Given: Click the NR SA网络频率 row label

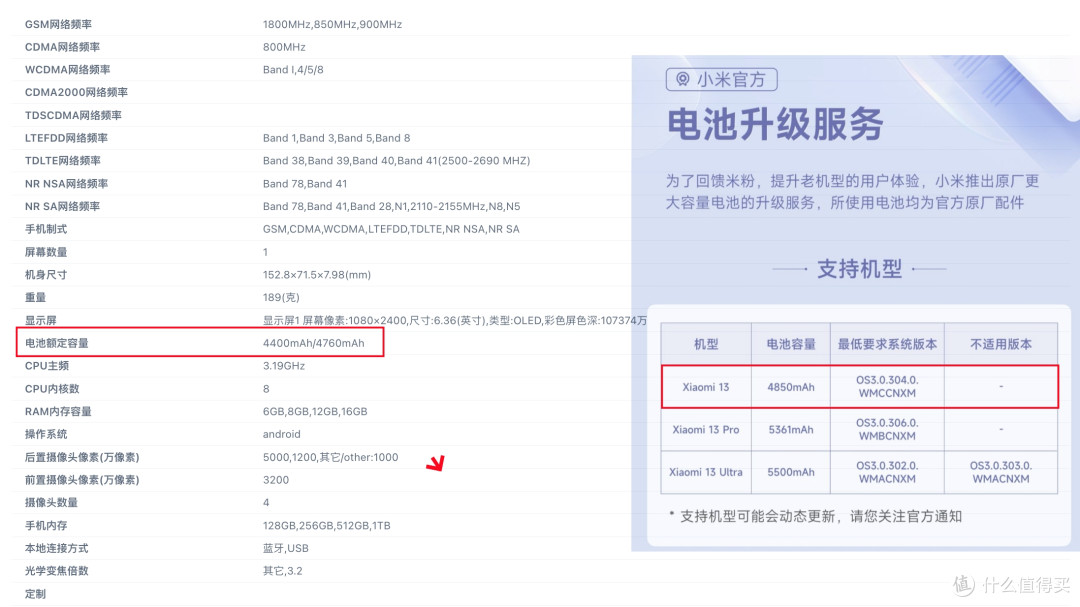Looking at the screenshot, I should (x=62, y=206).
